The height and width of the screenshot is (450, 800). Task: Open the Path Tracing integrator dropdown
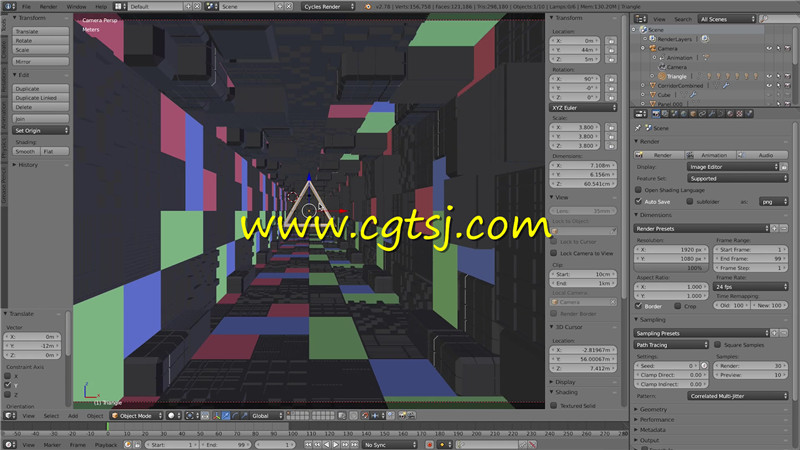tap(671, 345)
